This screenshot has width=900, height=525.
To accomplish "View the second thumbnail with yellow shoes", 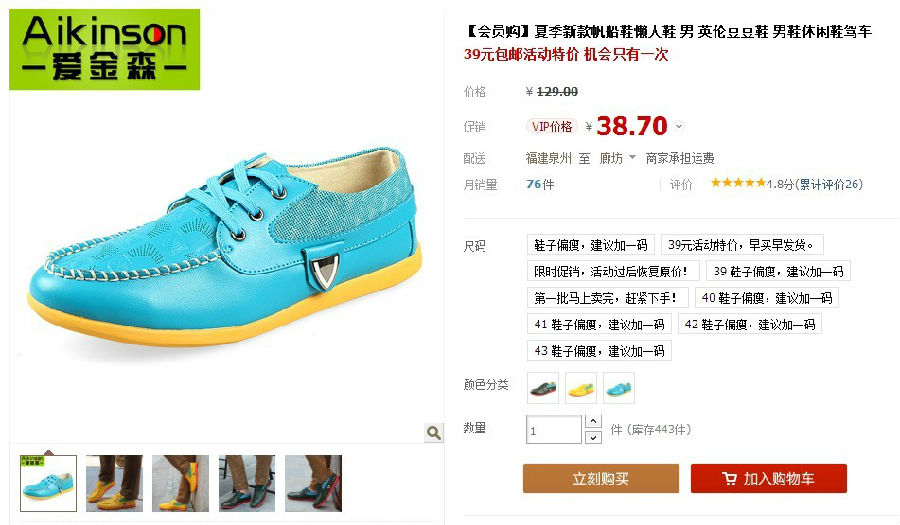I will [x=114, y=483].
